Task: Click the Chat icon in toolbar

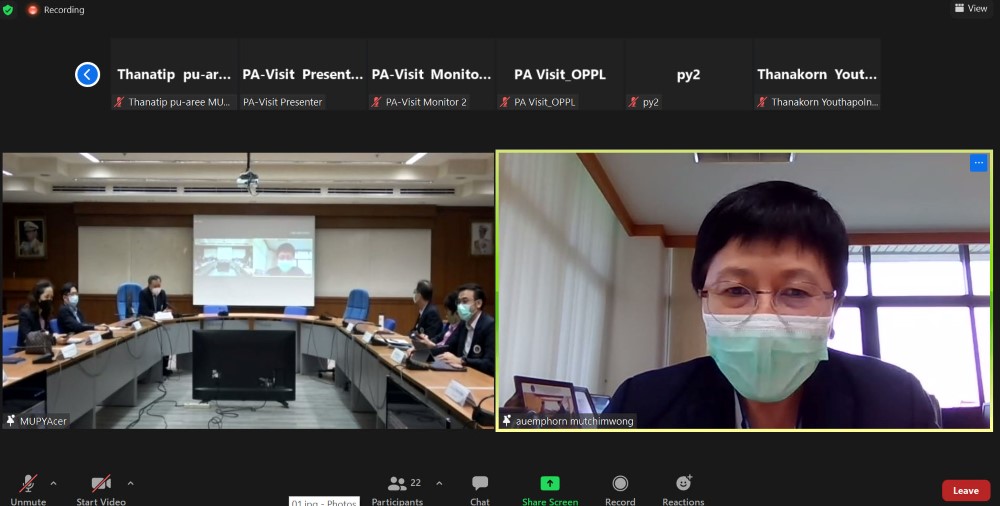Action: 480,485
